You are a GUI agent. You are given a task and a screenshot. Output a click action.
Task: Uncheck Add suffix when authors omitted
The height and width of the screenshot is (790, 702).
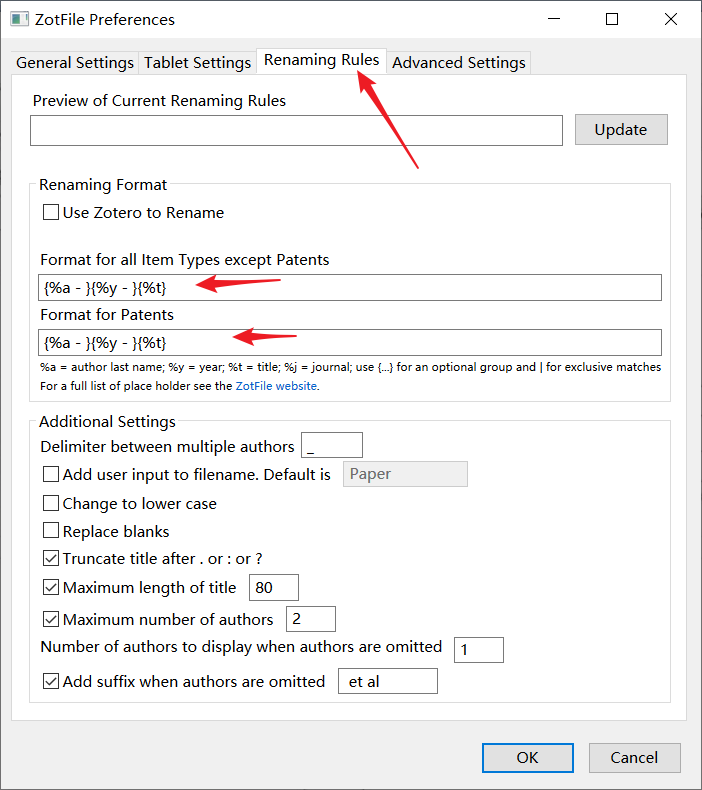pos(51,681)
